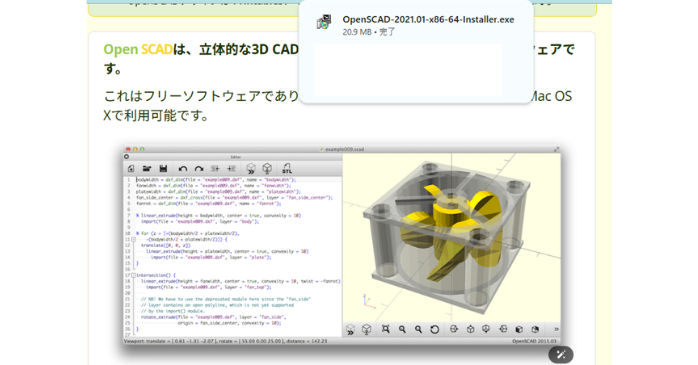Close the Editor dock via its round X
Viewport: 698px width, 365px height.
[126, 157]
